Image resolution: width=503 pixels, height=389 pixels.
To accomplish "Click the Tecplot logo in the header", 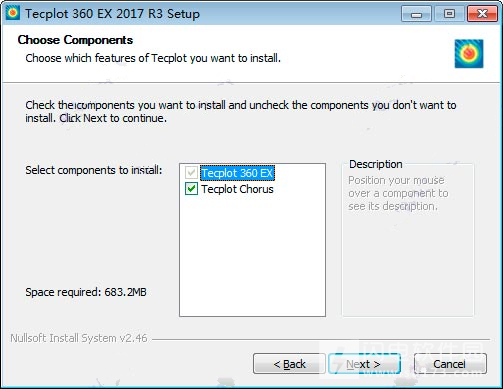I will (x=469, y=54).
